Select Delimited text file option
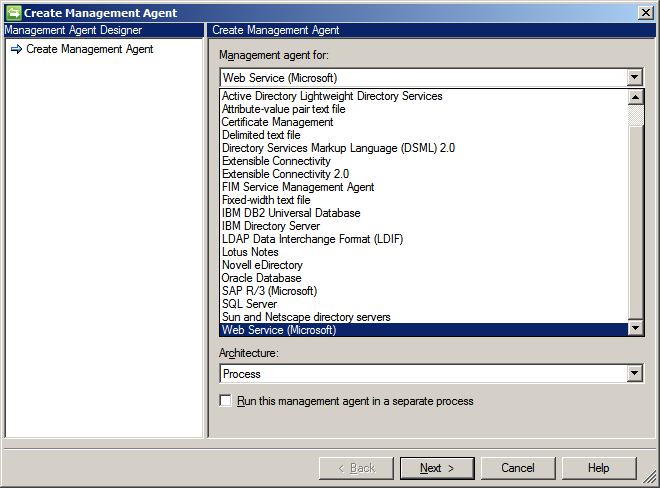Image resolution: width=660 pixels, height=488 pixels. [424, 135]
